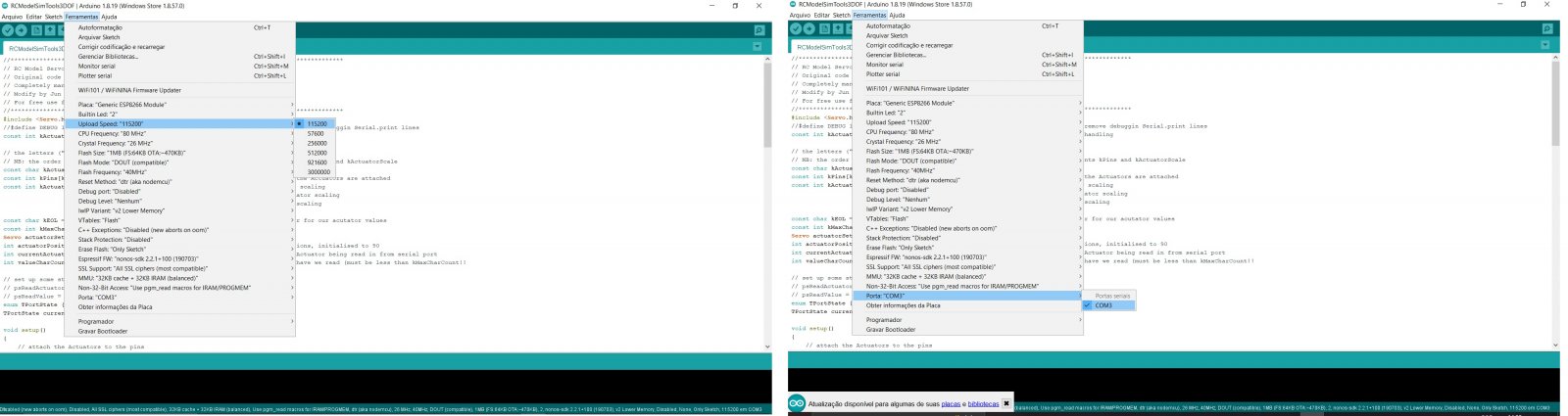1568x416 pixels.
Task: Click Open sketch icon in left window toolbar
Action: click(50, 30)
